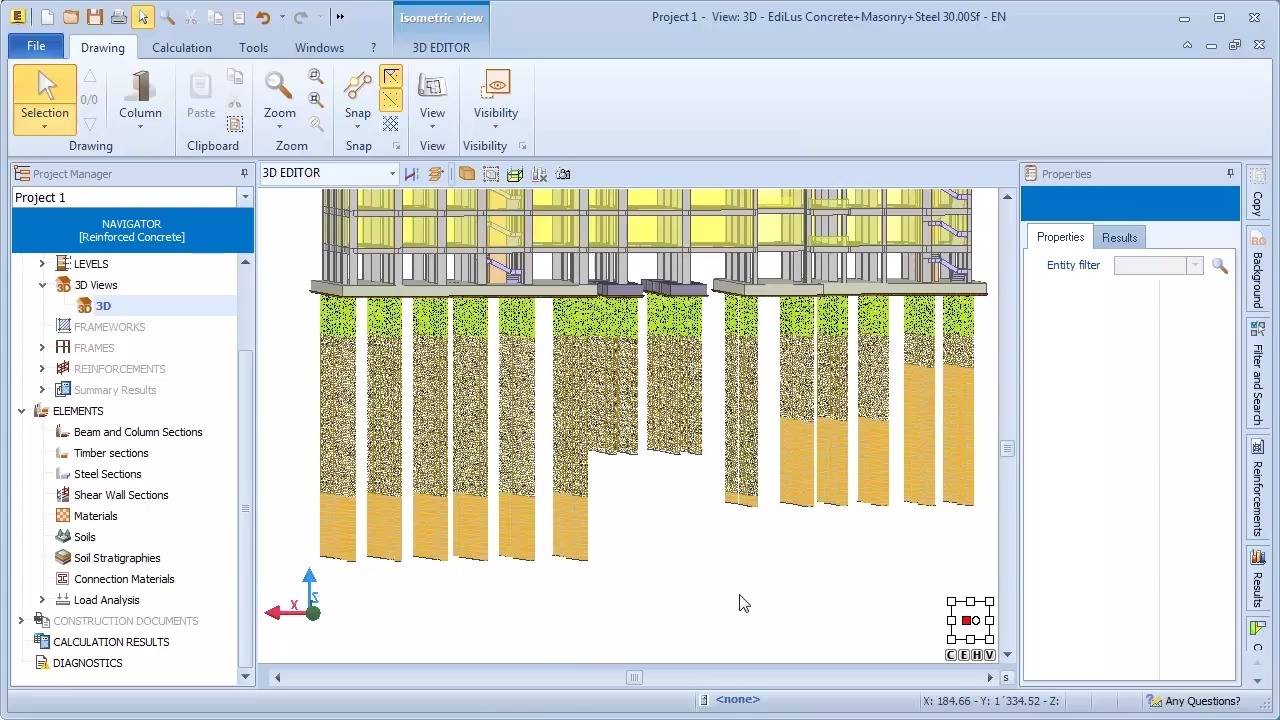The width and height of the screenshot is (1280, 720).
Task: Open the Filter and Search side panel
Action: pyautogui.click(x=1258, y=375)
